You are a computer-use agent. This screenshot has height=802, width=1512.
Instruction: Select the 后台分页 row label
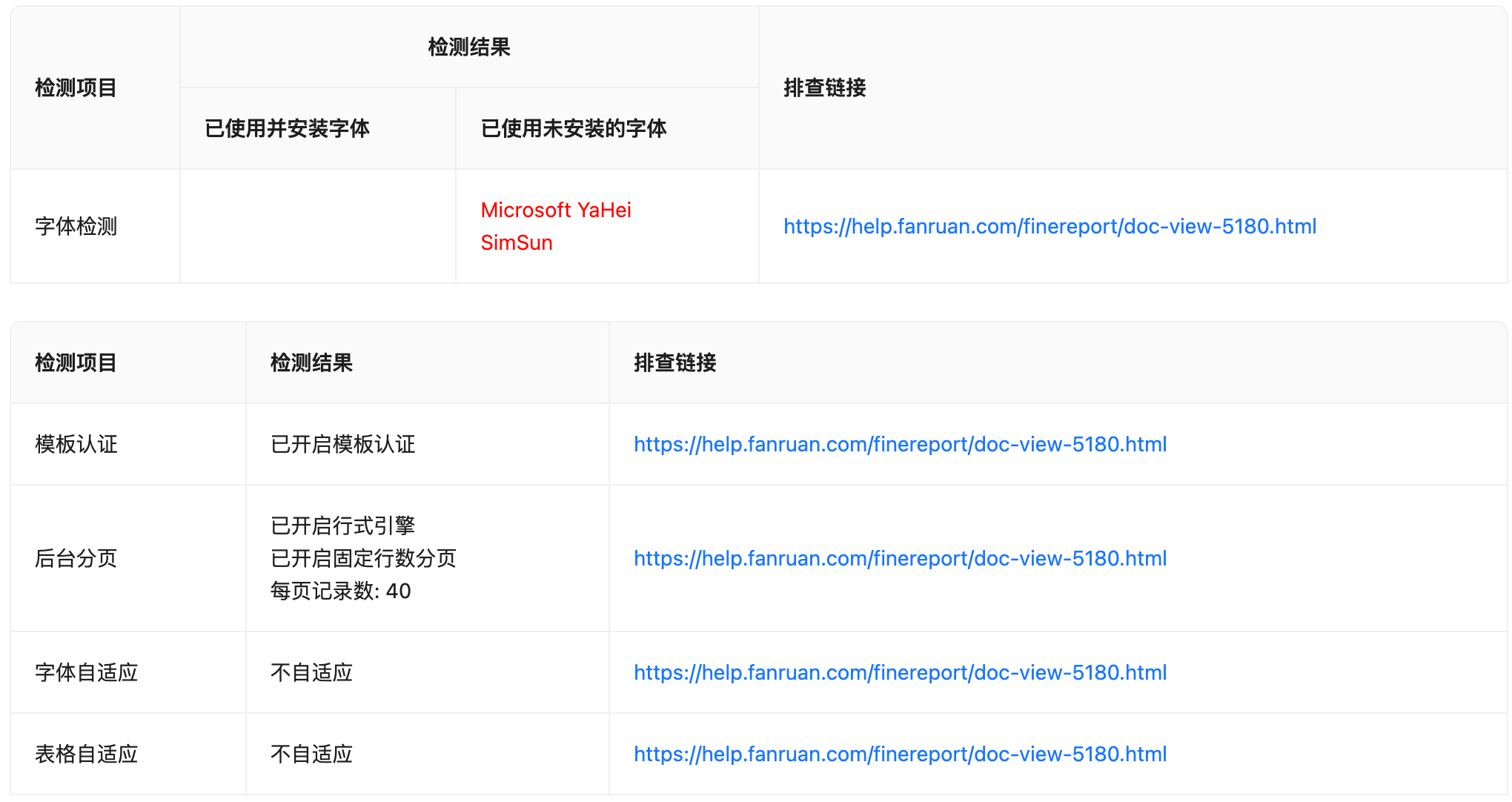pyautogui.click(x=76, y=558)
